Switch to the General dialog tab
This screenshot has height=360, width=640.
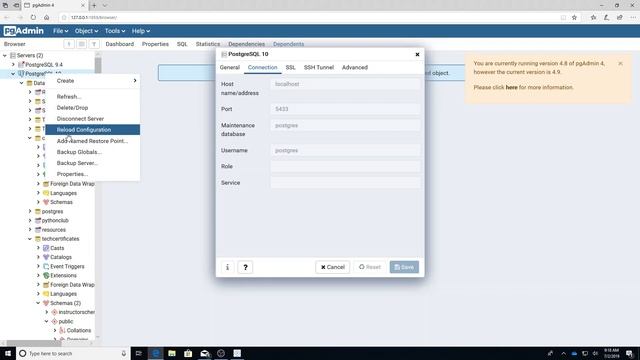pyautogui.click(x=229, y=67)
